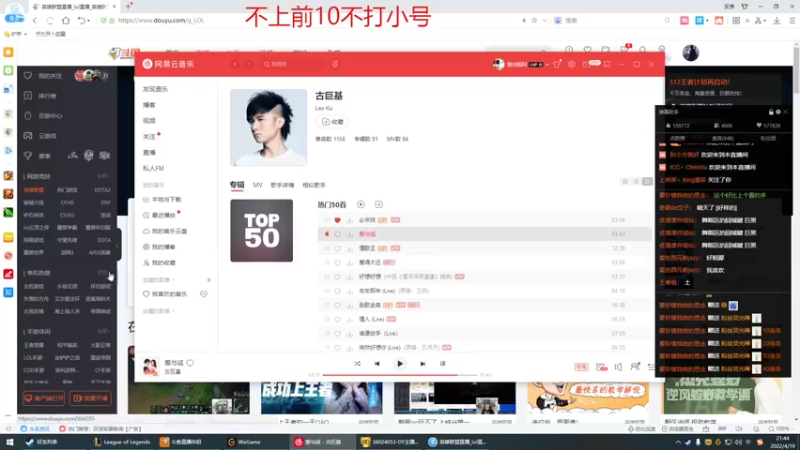The image size is (800, 450).
Task: Toggle shuffle play mode
Action: 357,364
